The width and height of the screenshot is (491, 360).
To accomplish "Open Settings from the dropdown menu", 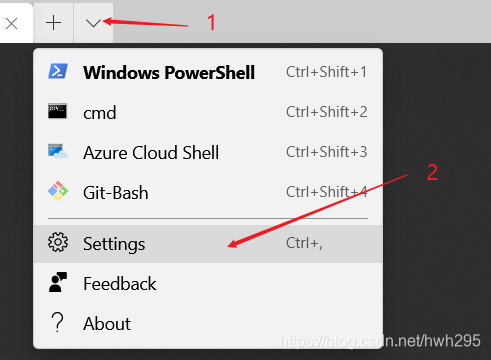I will coord(208,244).
